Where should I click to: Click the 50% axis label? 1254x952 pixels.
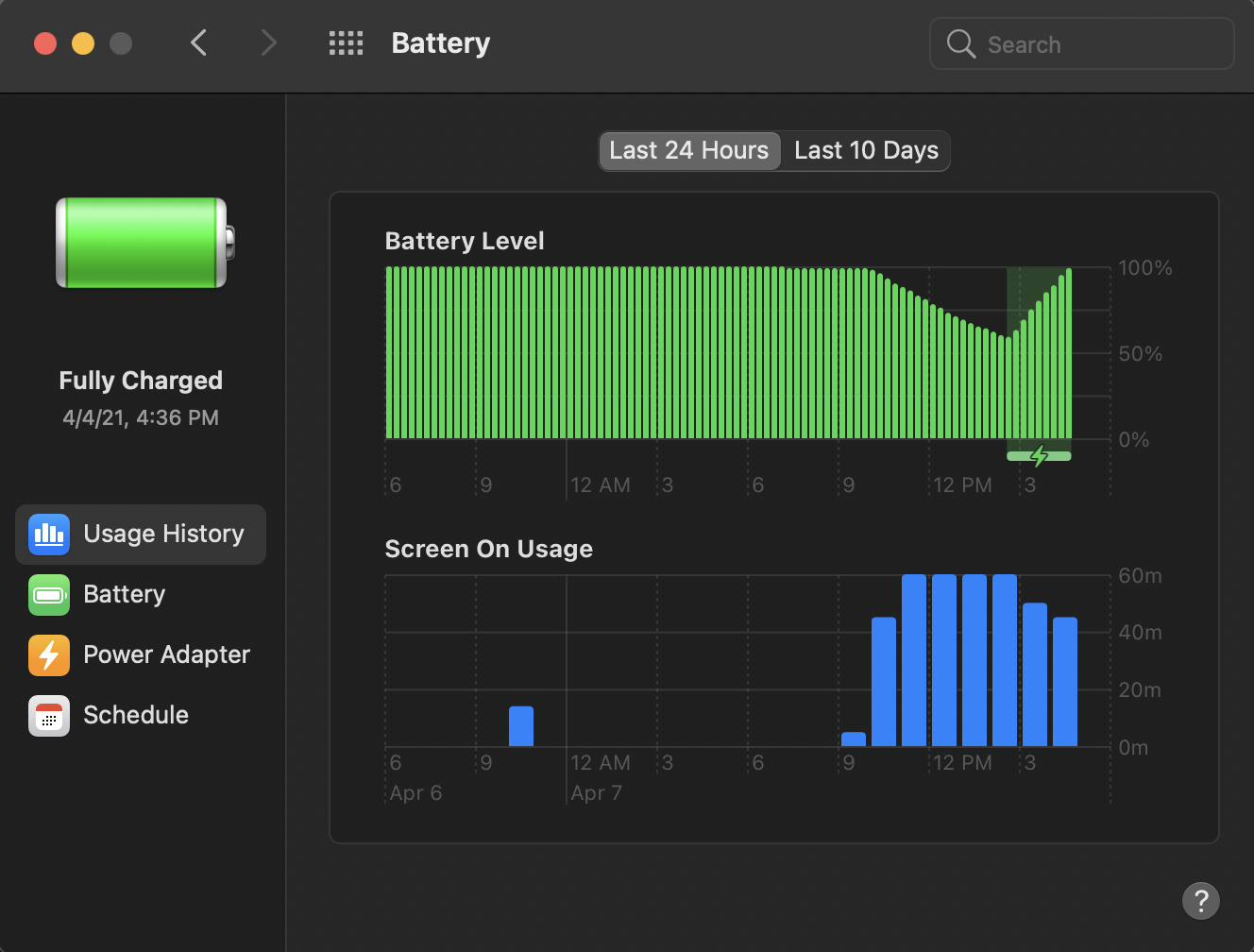click(x=1141, y=354)
